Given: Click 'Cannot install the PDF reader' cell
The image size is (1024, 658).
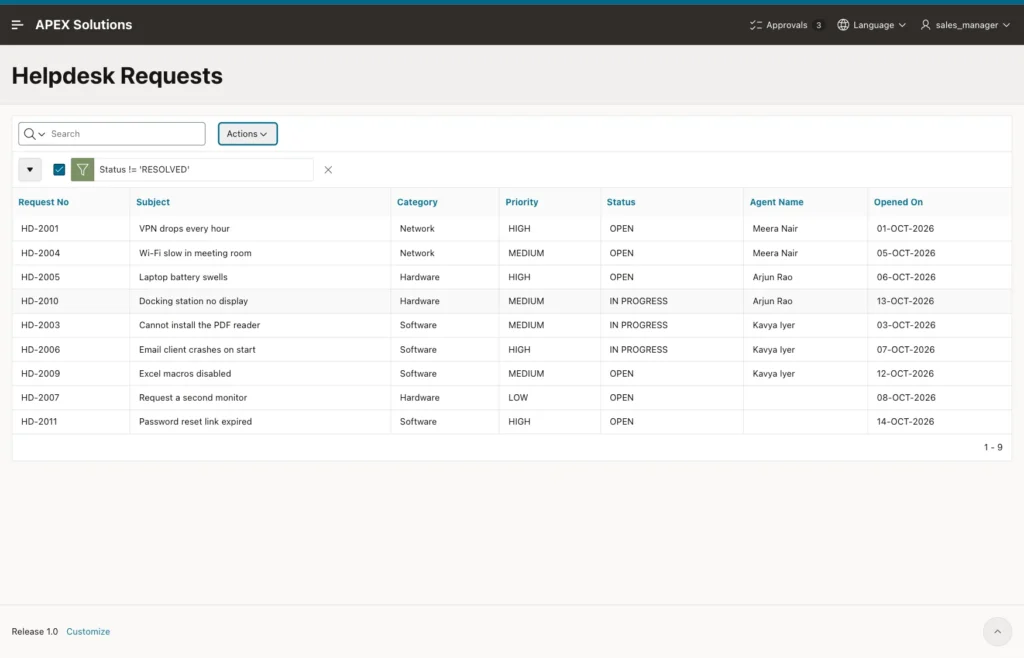Looking at the screenshot, I should tap(260, 325).
